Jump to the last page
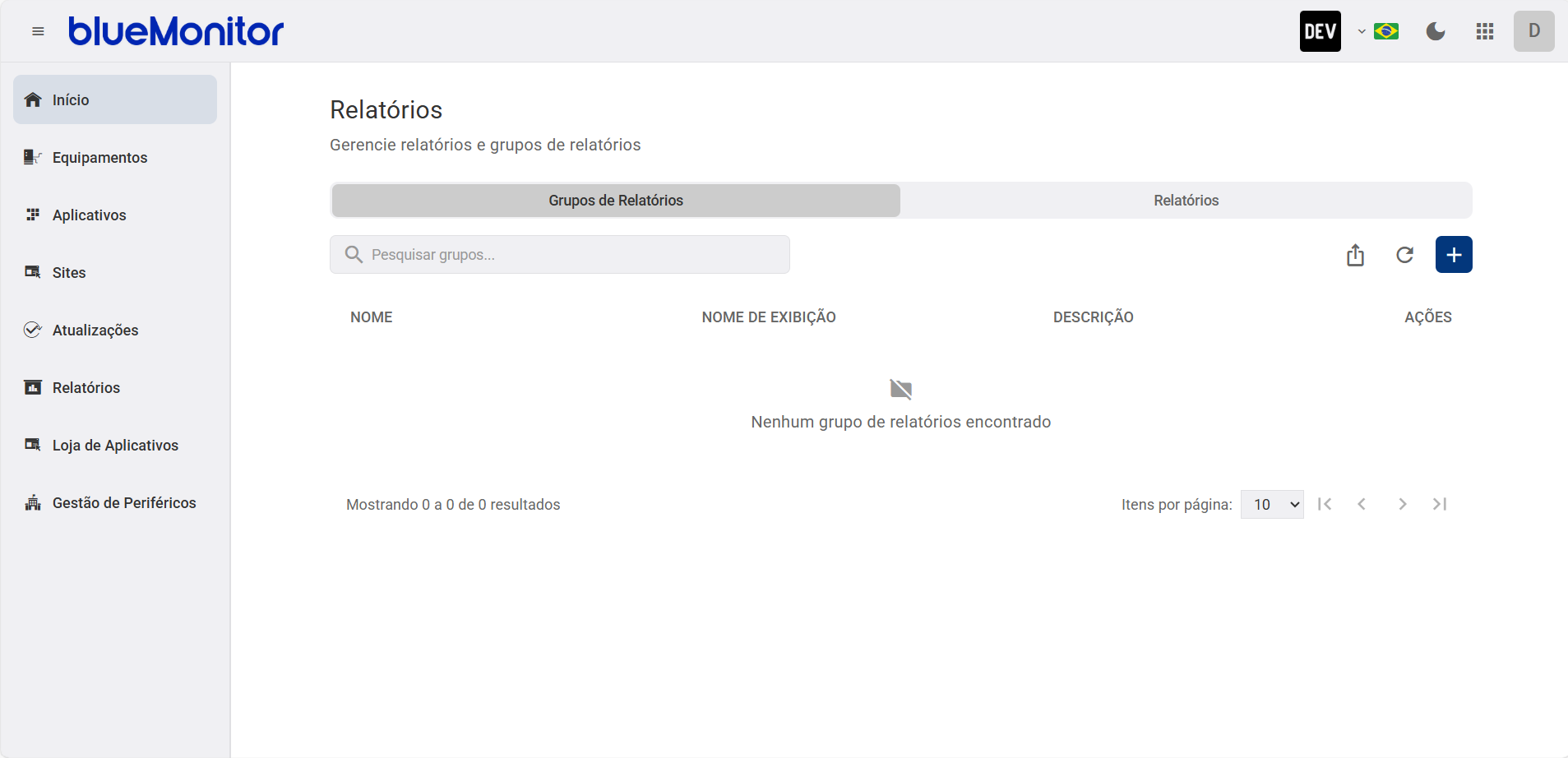This screenshot has height=758, width=1568. tap(1440, 504)
